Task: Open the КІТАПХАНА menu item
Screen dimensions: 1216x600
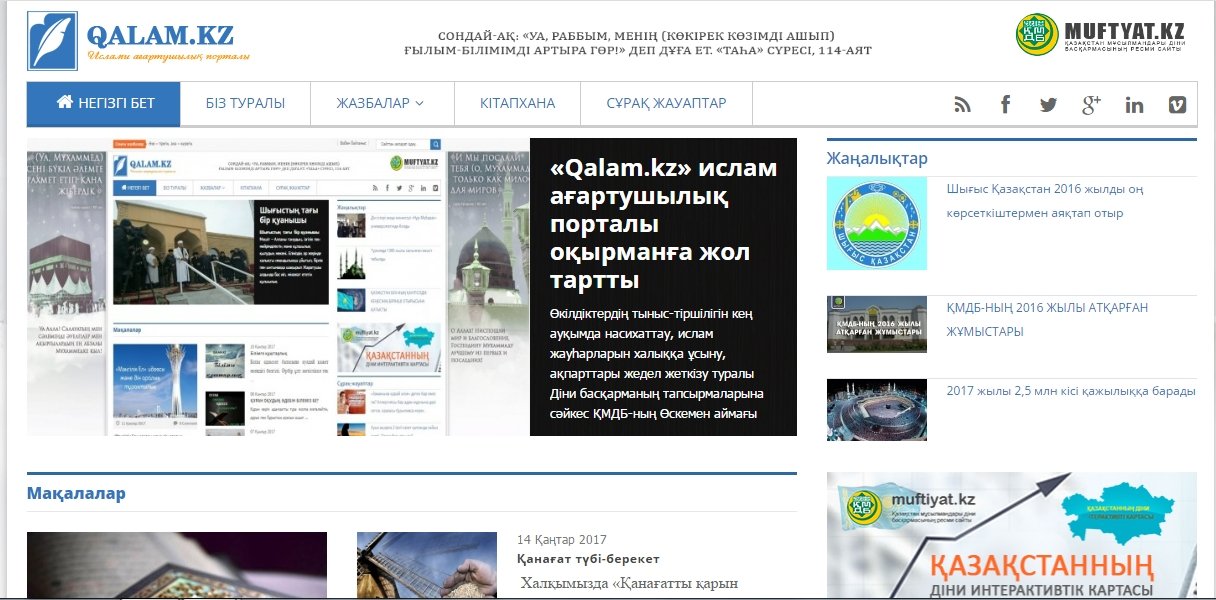Action: [517, 103]
